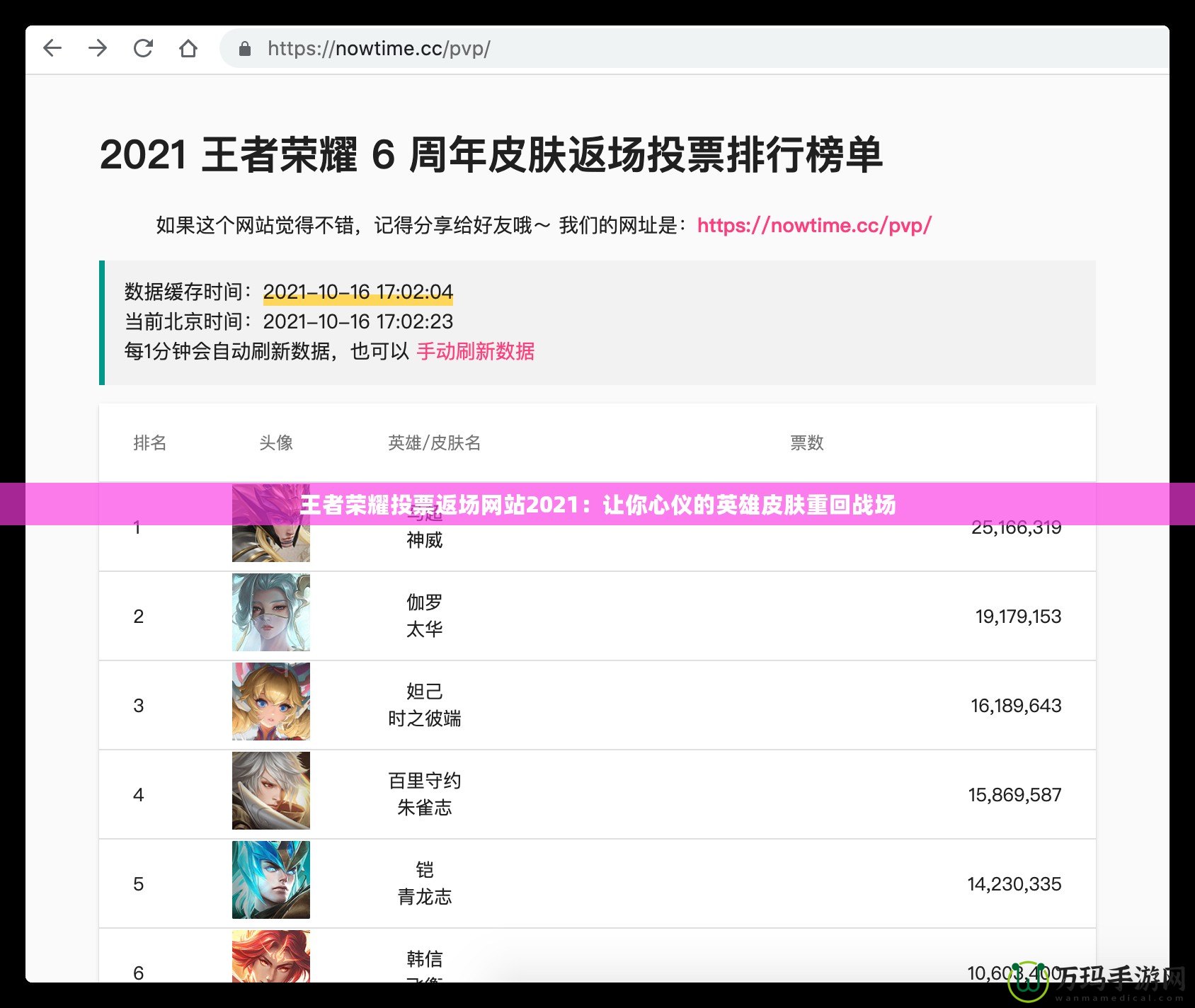Open the 百里守约 朱雀志 avatar thumbnail
Viewport: 1195px width, 1008px height.
(x=271, y=791)
